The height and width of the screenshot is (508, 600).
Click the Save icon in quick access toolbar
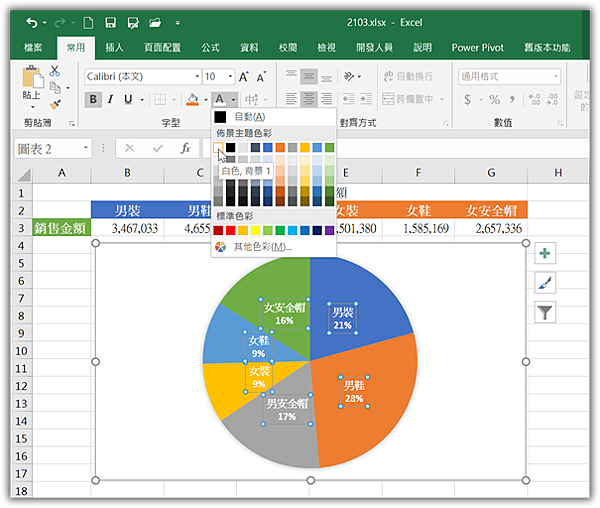(109, 21)
